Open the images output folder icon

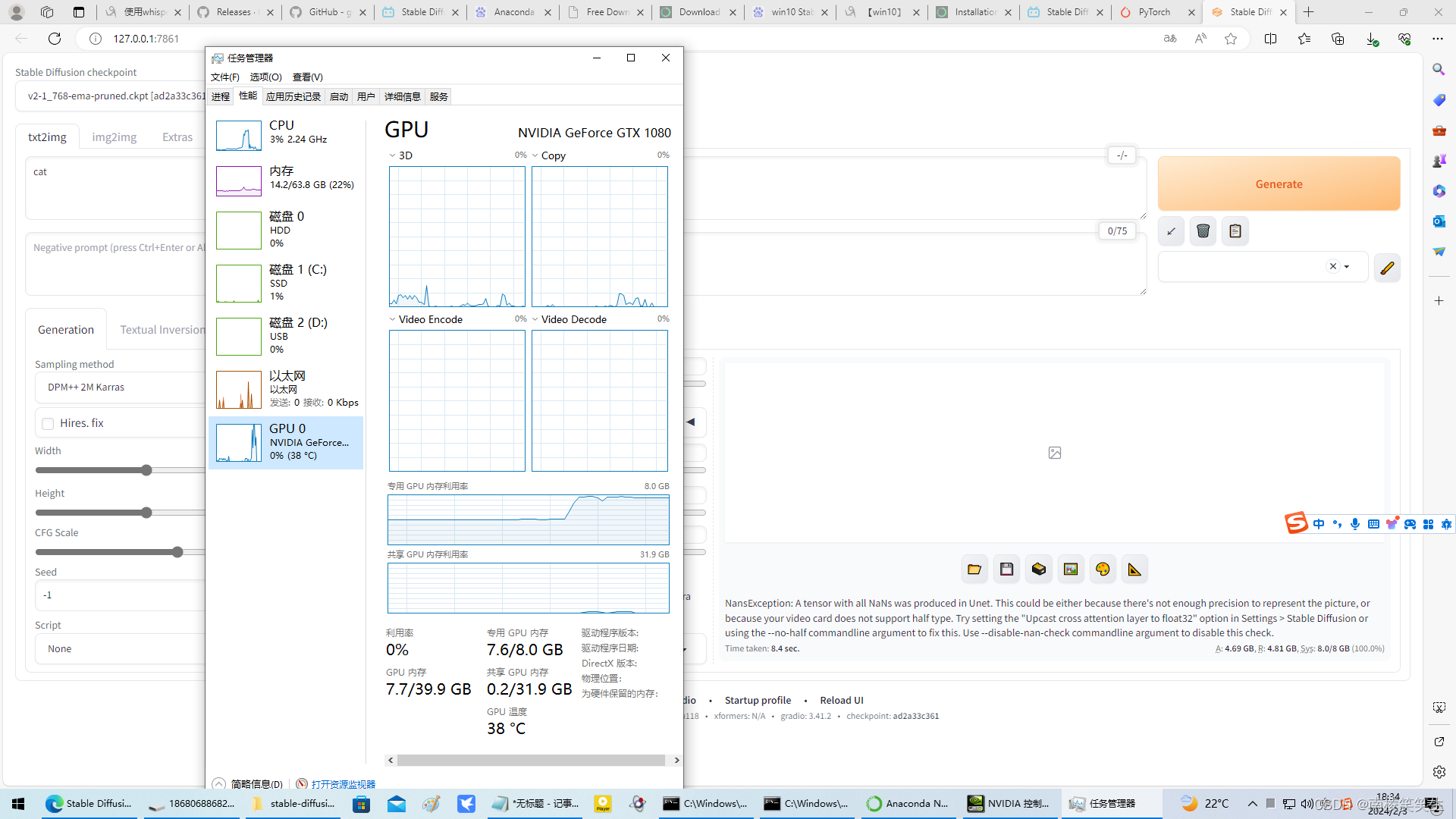[x=974, y=570]
